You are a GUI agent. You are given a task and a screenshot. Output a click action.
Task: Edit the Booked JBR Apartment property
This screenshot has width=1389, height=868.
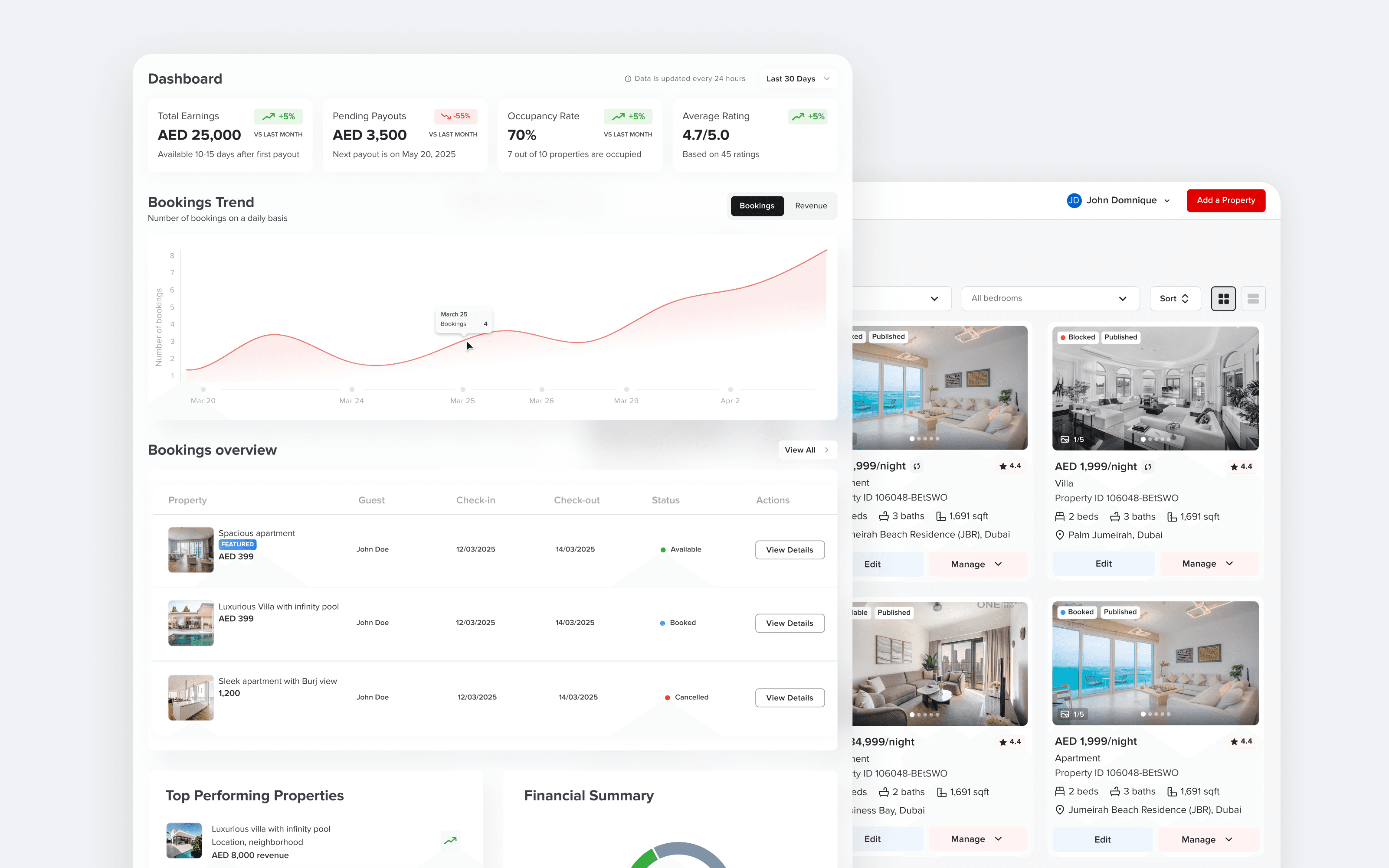coord(1102,839)
